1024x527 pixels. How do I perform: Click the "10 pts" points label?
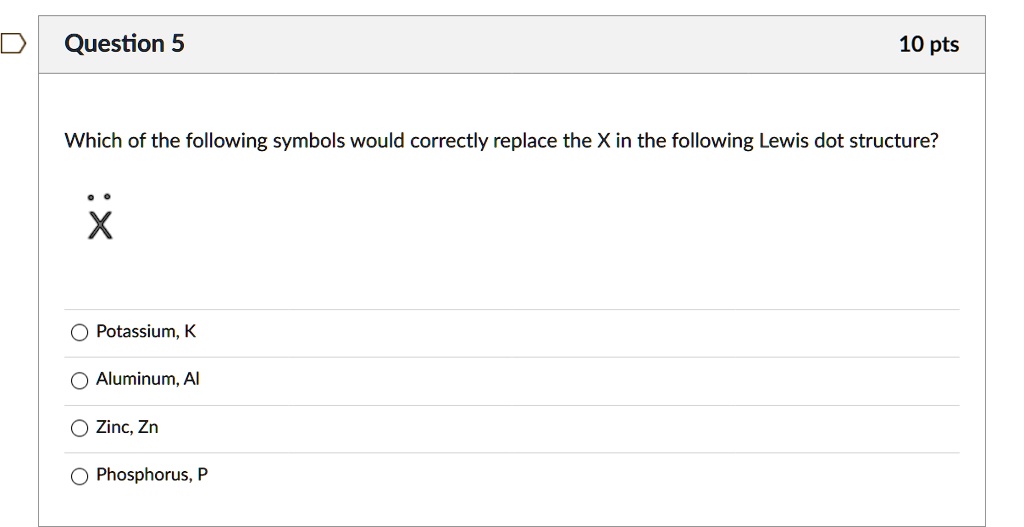click(928, 44)
